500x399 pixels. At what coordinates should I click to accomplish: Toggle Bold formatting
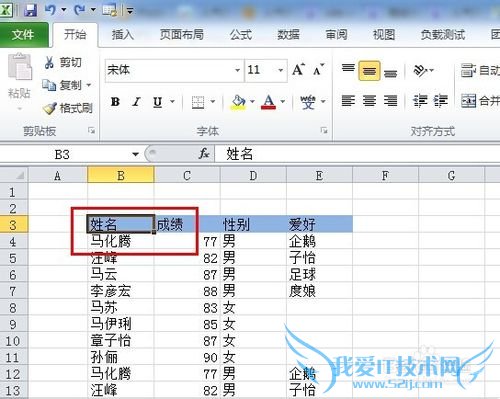coord(115,102)
